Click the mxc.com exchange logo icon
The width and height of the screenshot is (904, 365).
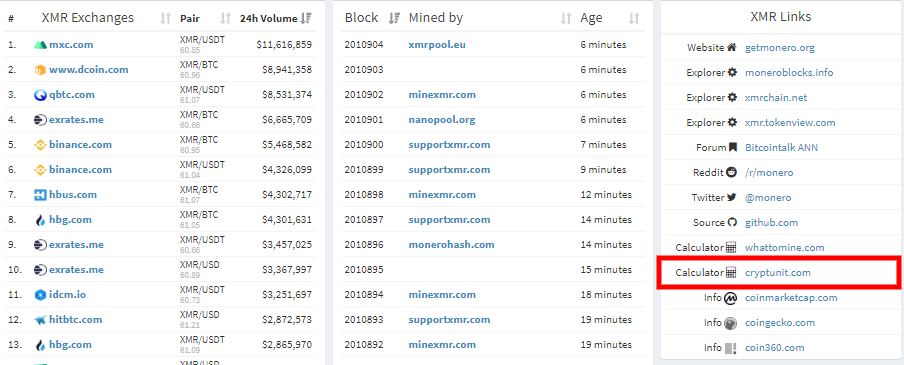[40, 45]
